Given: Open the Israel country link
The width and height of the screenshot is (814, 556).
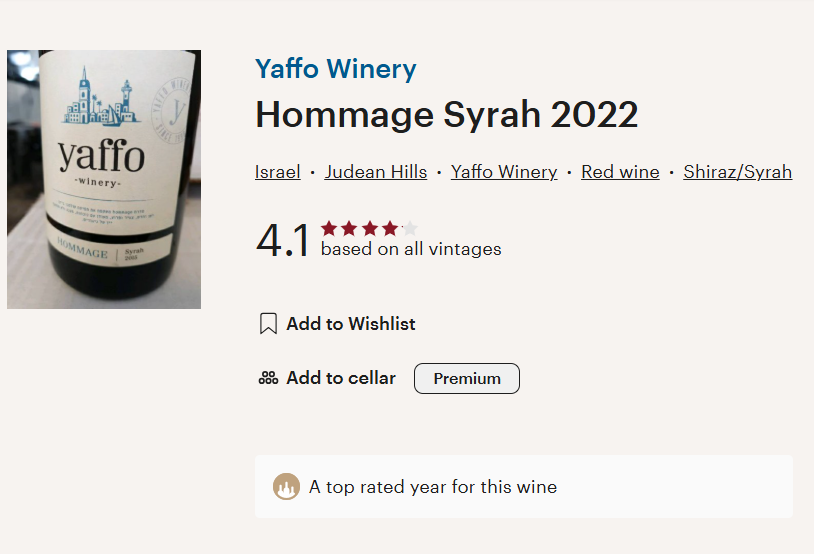Looking at the screenshot, I should click(x=278, y=172).
